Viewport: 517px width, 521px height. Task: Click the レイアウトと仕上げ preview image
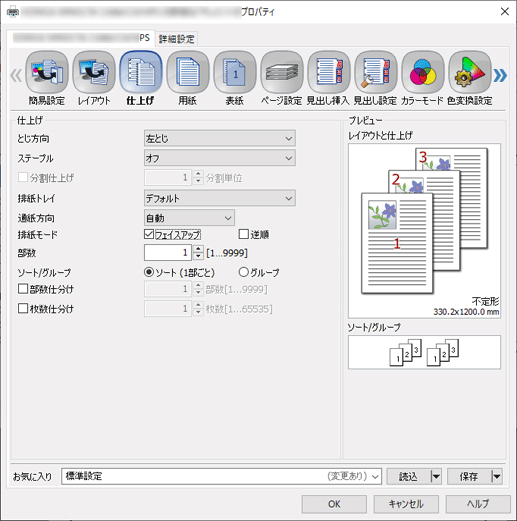click(424, 231)
